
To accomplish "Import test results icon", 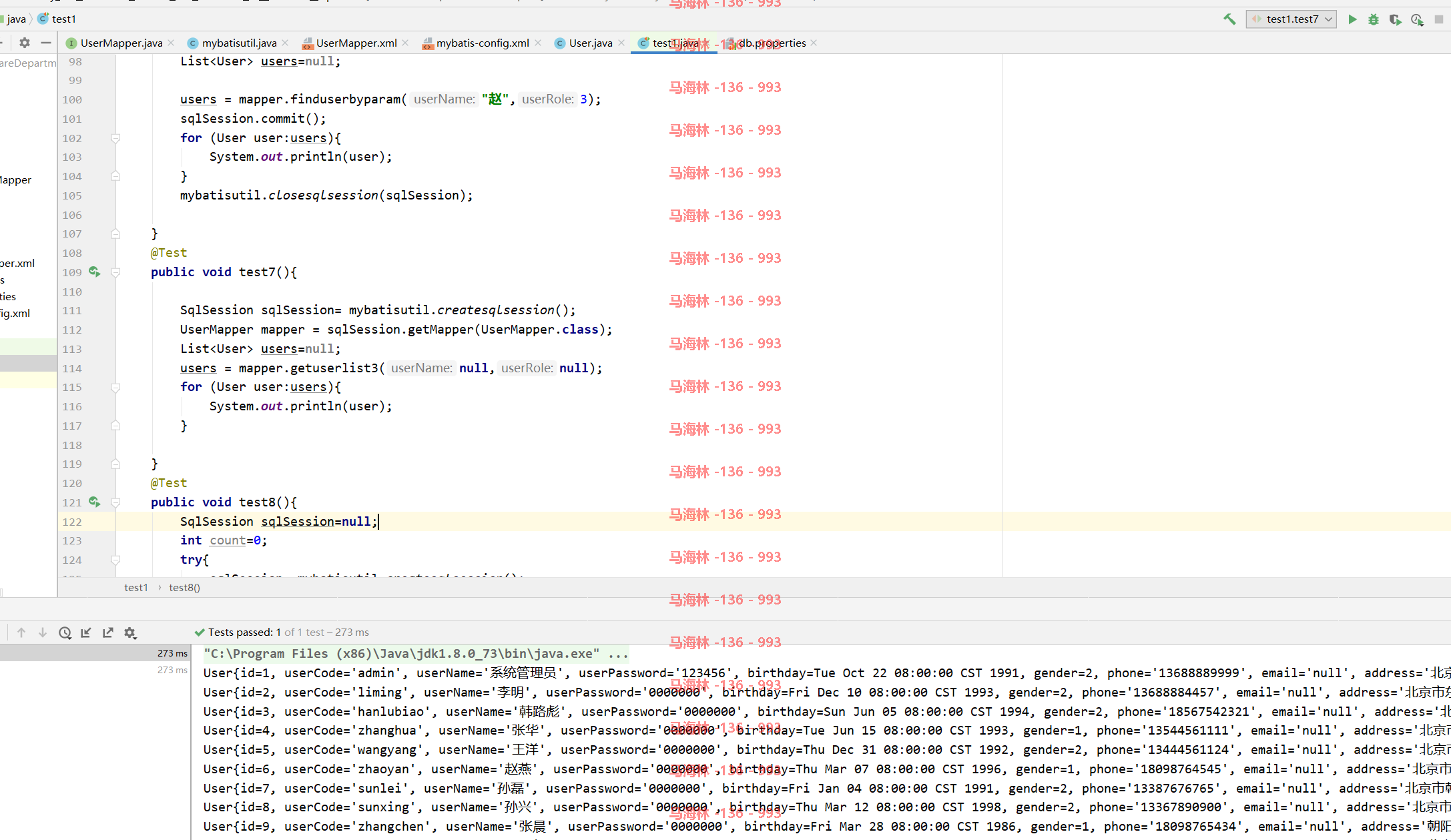I will point(86,633).
